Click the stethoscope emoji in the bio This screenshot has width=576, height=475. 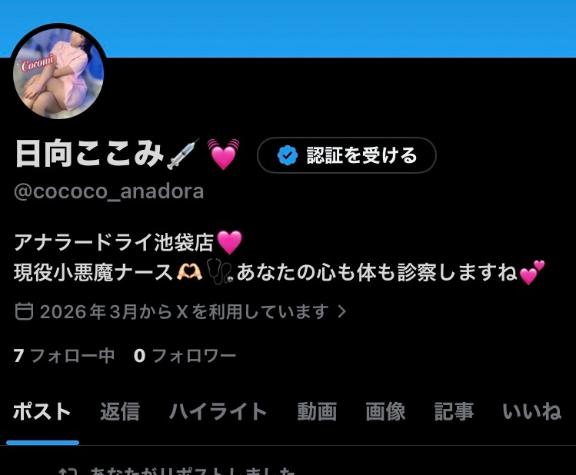(219, 273)
